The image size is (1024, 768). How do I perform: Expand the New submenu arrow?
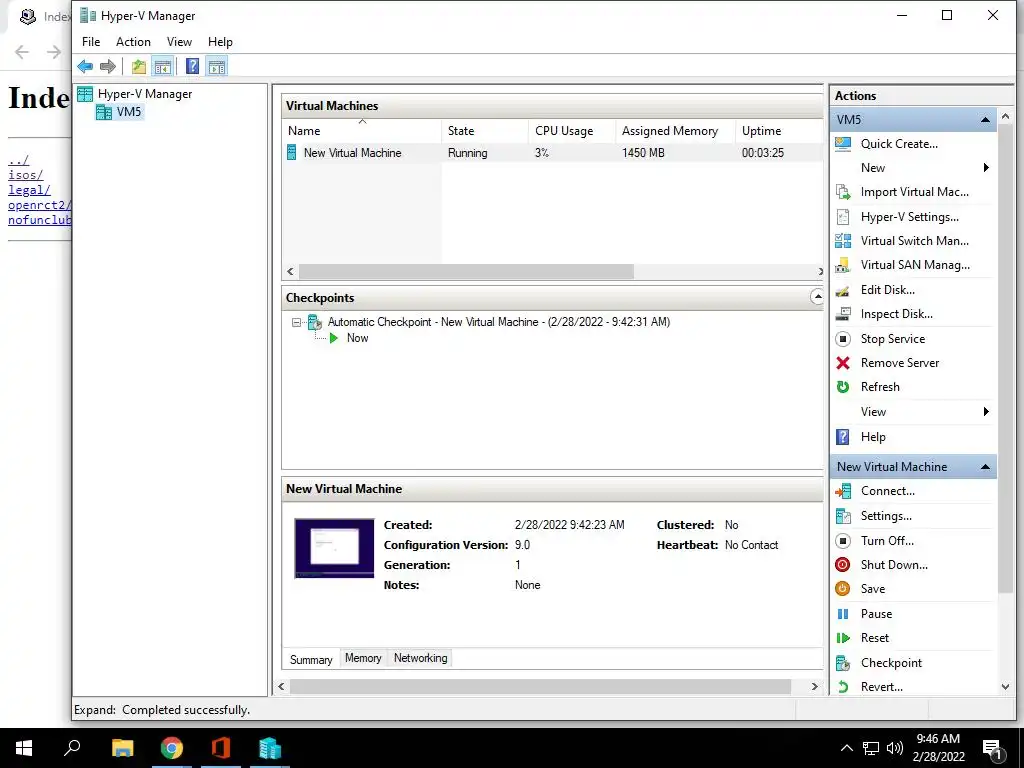[985, 168]
